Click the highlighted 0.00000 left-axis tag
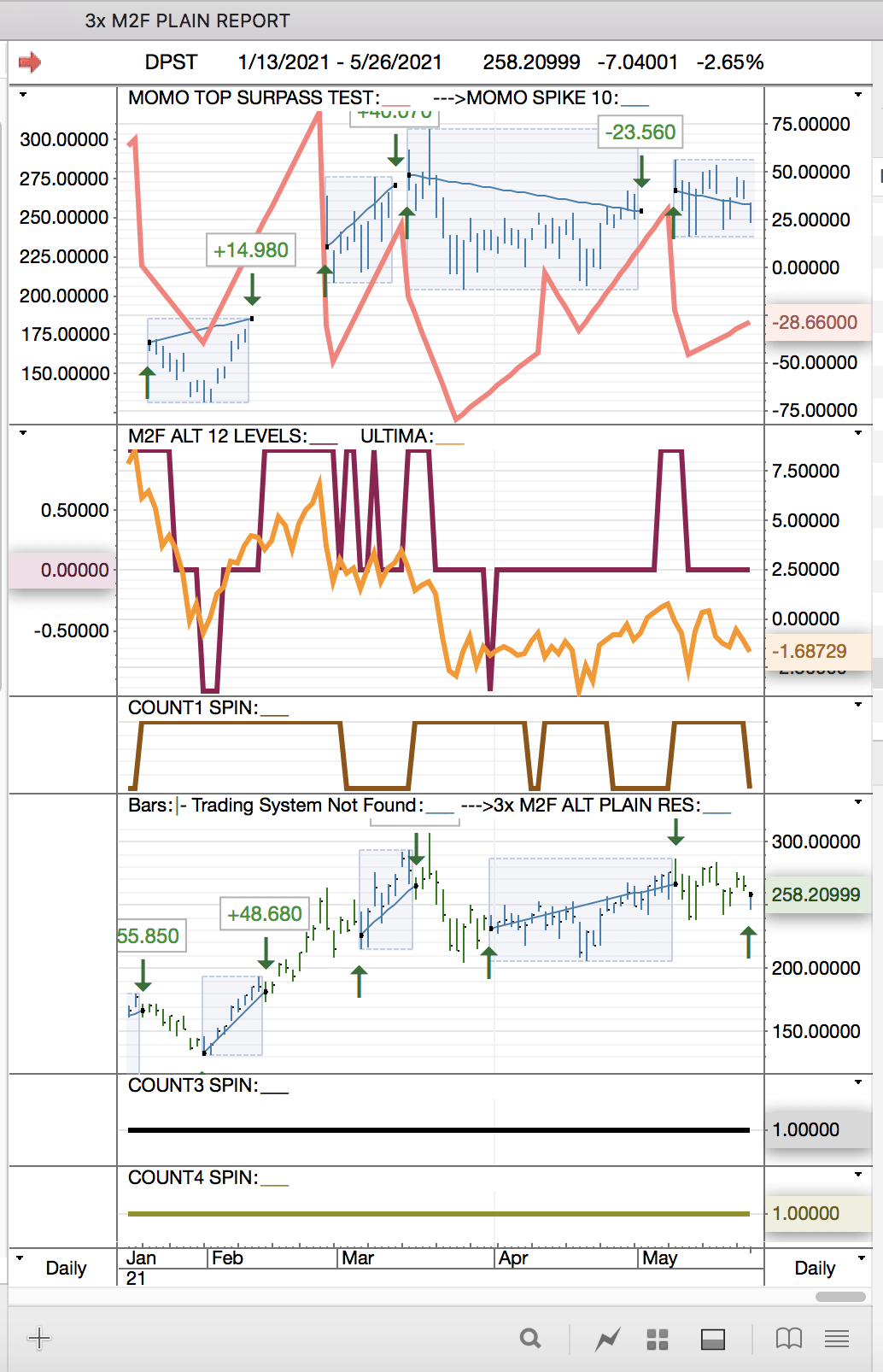This screenshot has width=883, height=1372. pyautogui.click(x=61, y=570)
